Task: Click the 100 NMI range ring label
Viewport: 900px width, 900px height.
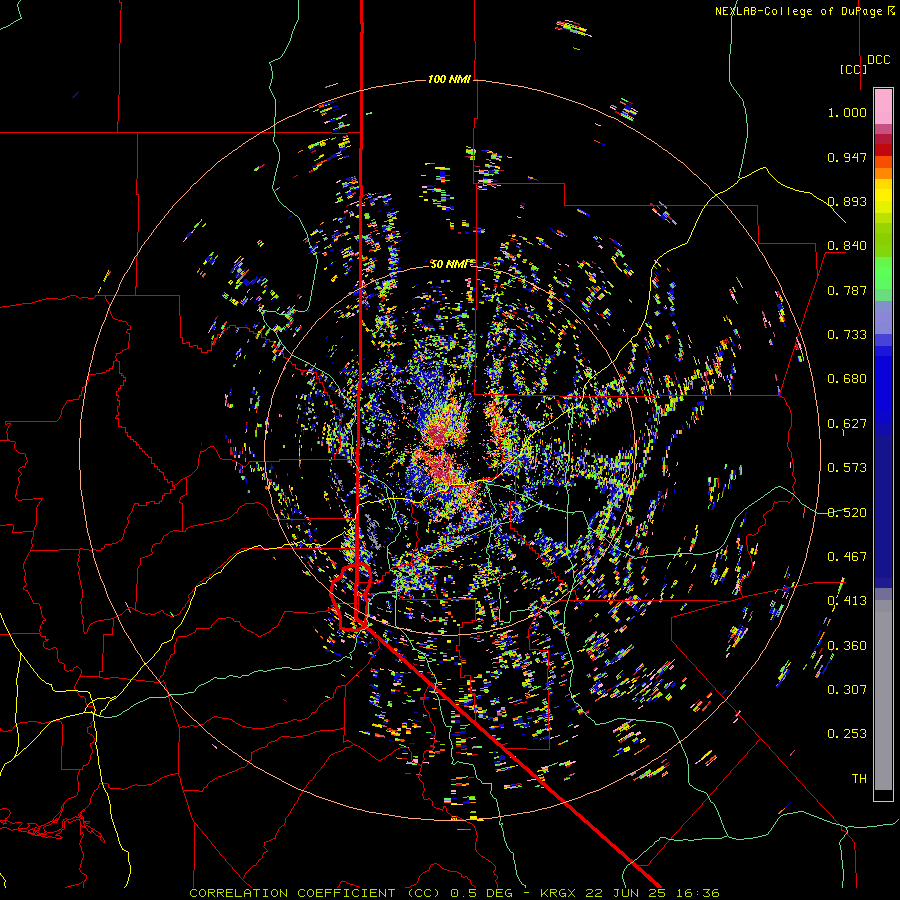Action: pyautogui.click(x=449, y=79)
